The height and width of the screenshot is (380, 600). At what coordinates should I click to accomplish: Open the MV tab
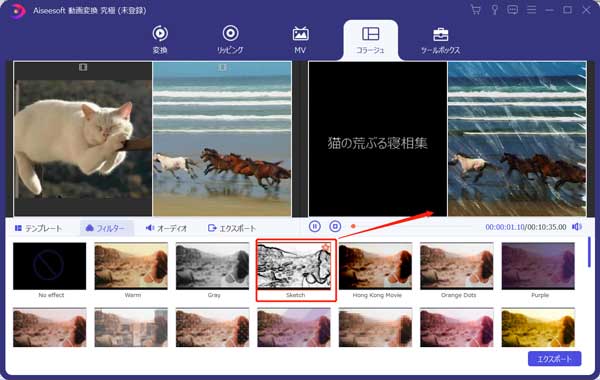point(300,40)
